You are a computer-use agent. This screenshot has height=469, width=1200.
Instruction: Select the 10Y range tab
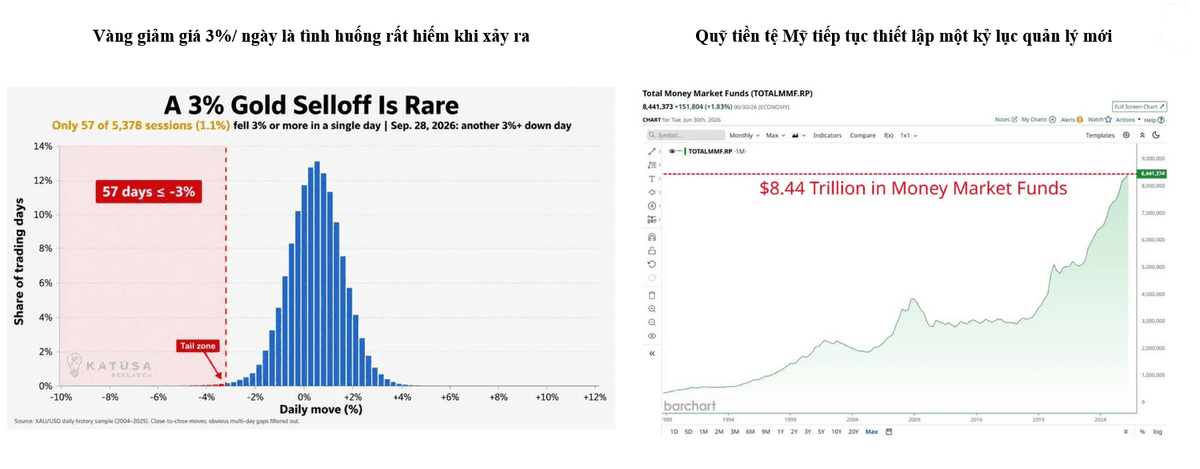click(x=837, y=432)
